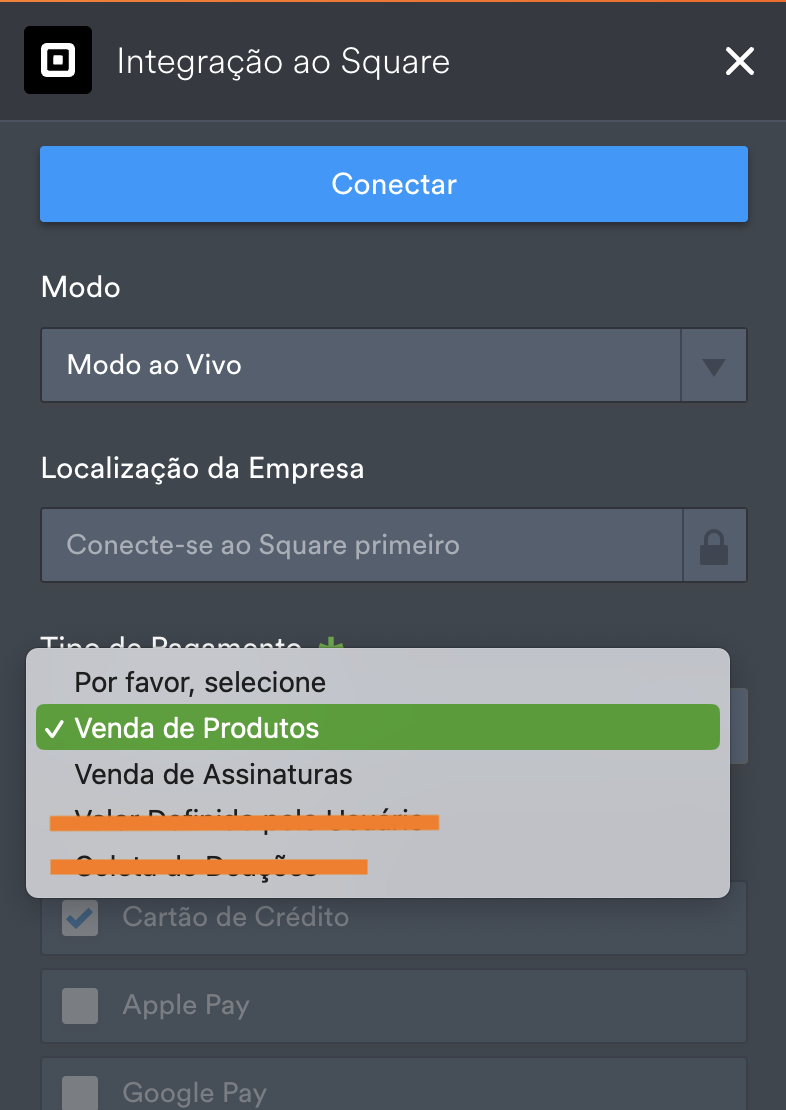Tick the Google Pay checkbox
This screenshot has height=1110, width=786.
[x=80, y=1093]
